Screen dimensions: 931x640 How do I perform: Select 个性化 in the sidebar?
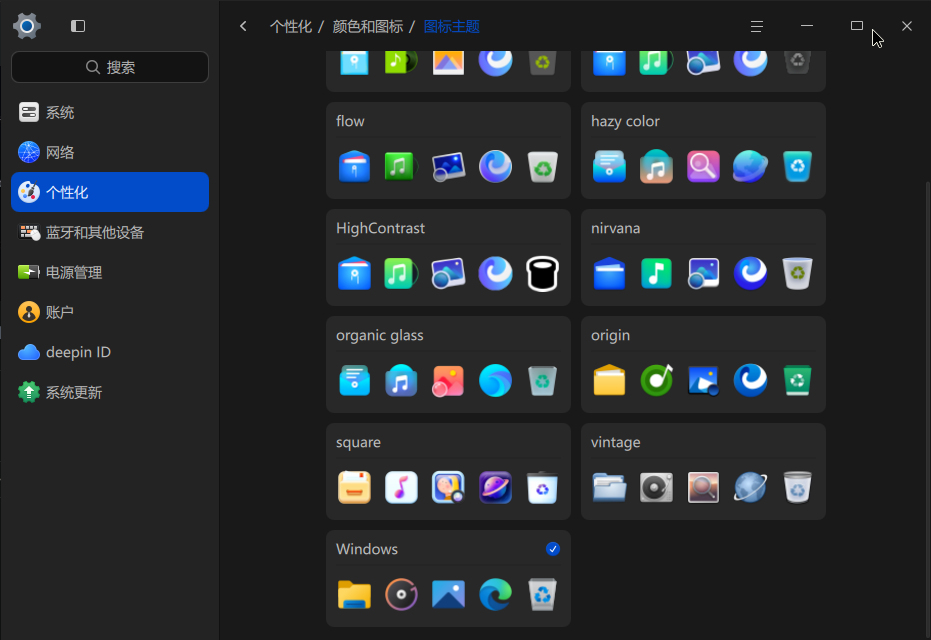pyautogui.click(x=110, y=192)
